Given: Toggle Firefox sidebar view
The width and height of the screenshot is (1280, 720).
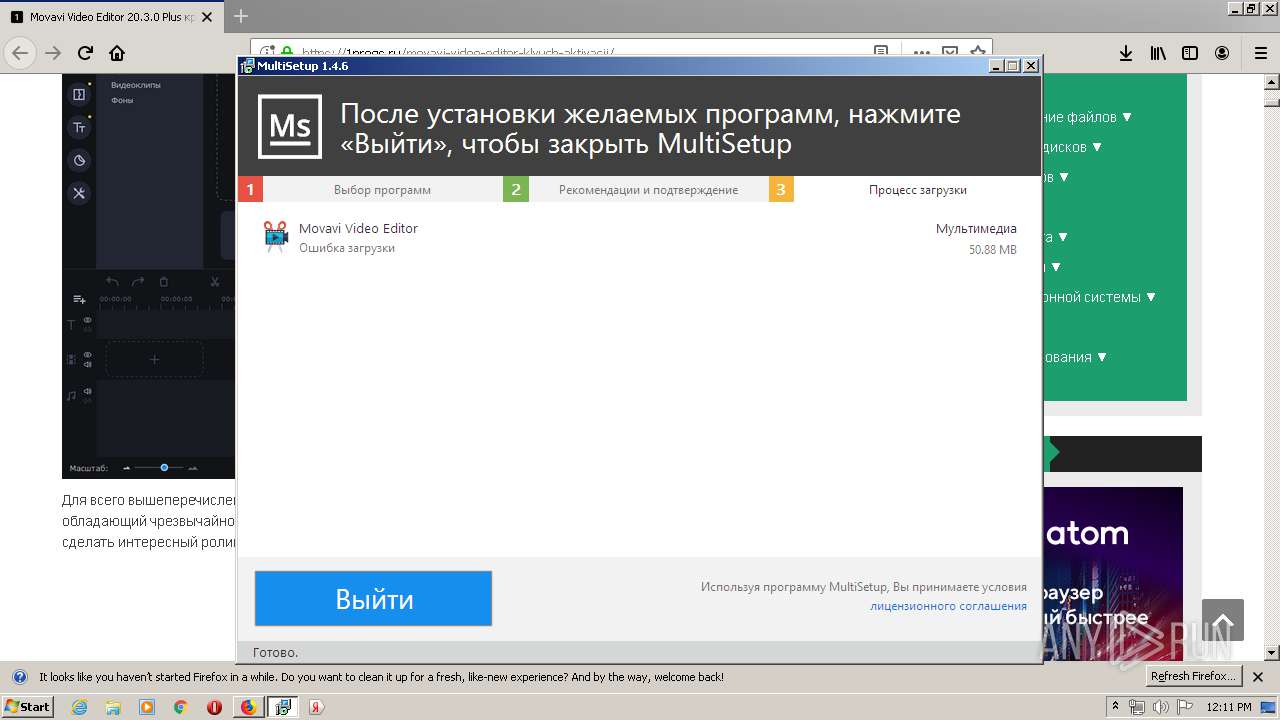Looking at the screenshot, I should [1190, 53].
